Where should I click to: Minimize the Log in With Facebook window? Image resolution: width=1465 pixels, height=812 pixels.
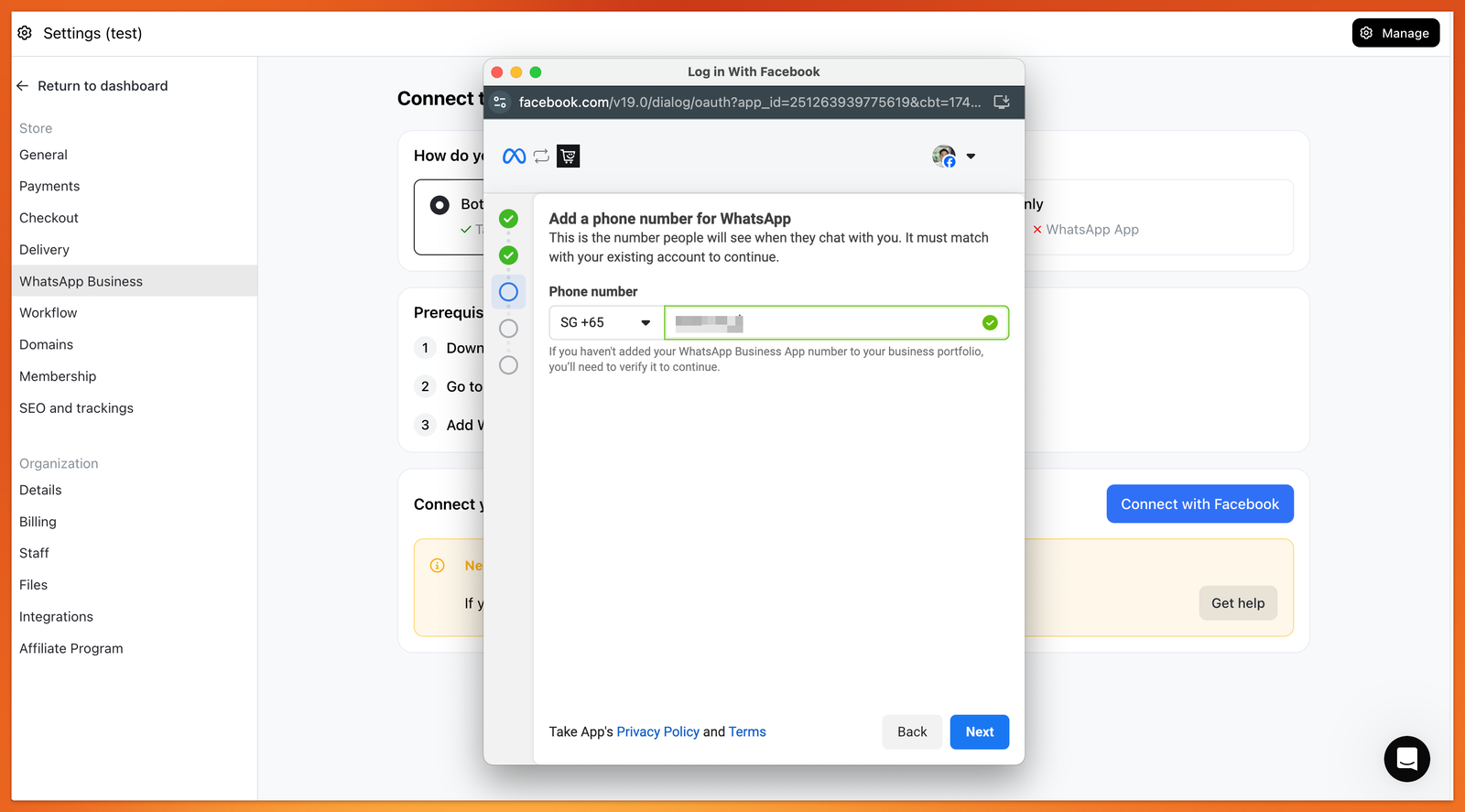(516, 72)
